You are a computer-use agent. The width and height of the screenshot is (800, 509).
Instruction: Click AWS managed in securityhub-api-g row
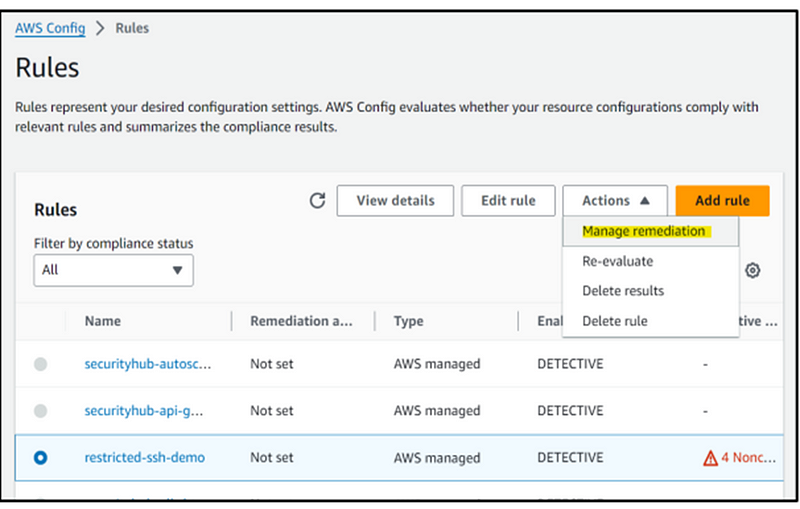coord(437,411)
